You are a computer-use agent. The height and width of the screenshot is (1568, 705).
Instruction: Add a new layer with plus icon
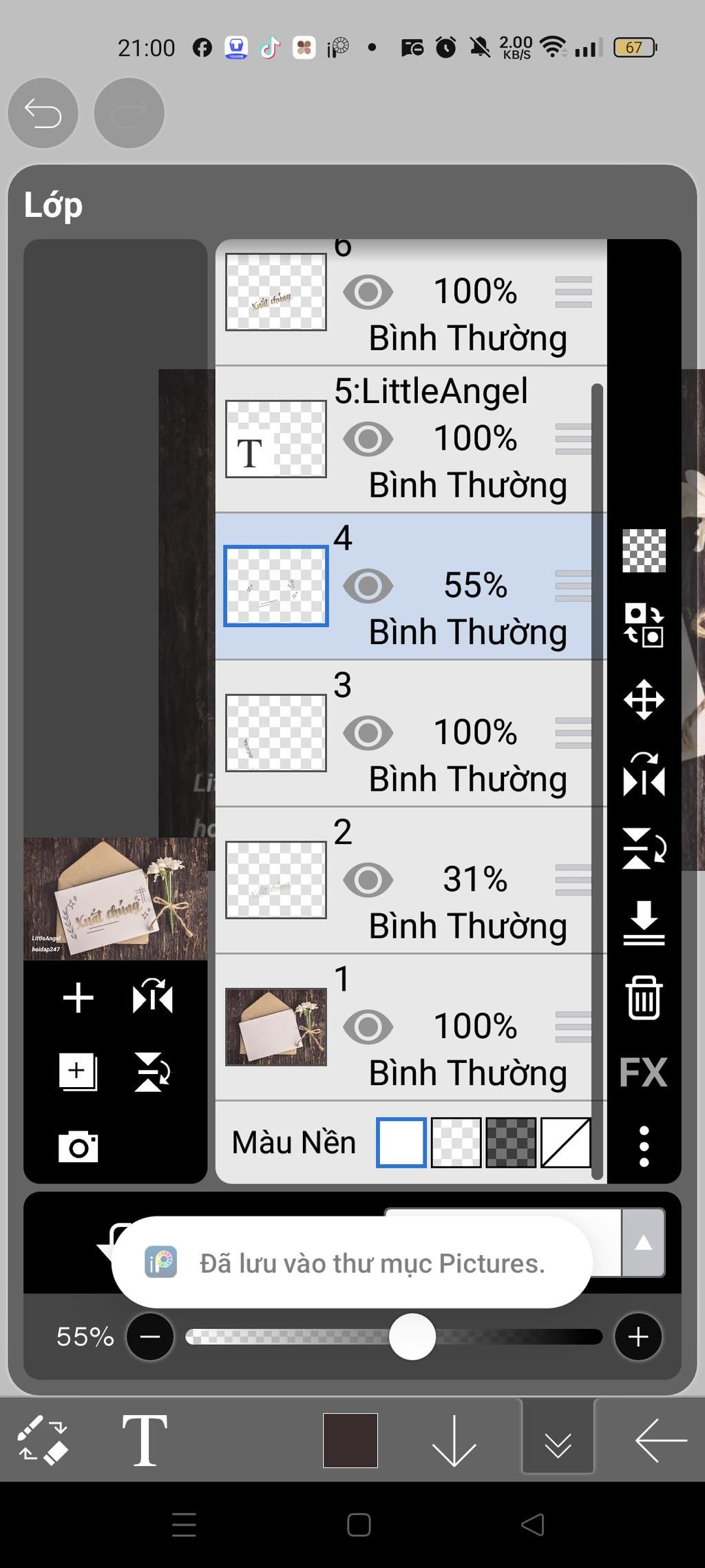point(78,998)
